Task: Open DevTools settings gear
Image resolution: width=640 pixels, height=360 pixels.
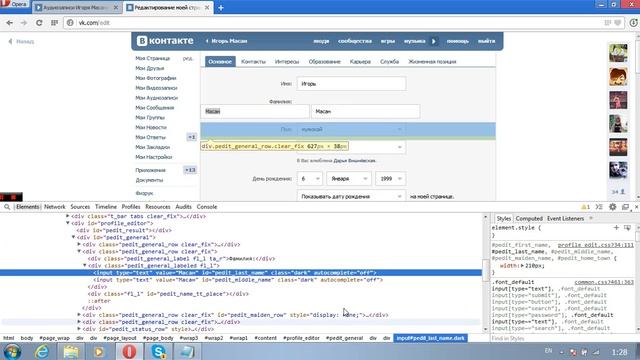Action: point(613,207)
